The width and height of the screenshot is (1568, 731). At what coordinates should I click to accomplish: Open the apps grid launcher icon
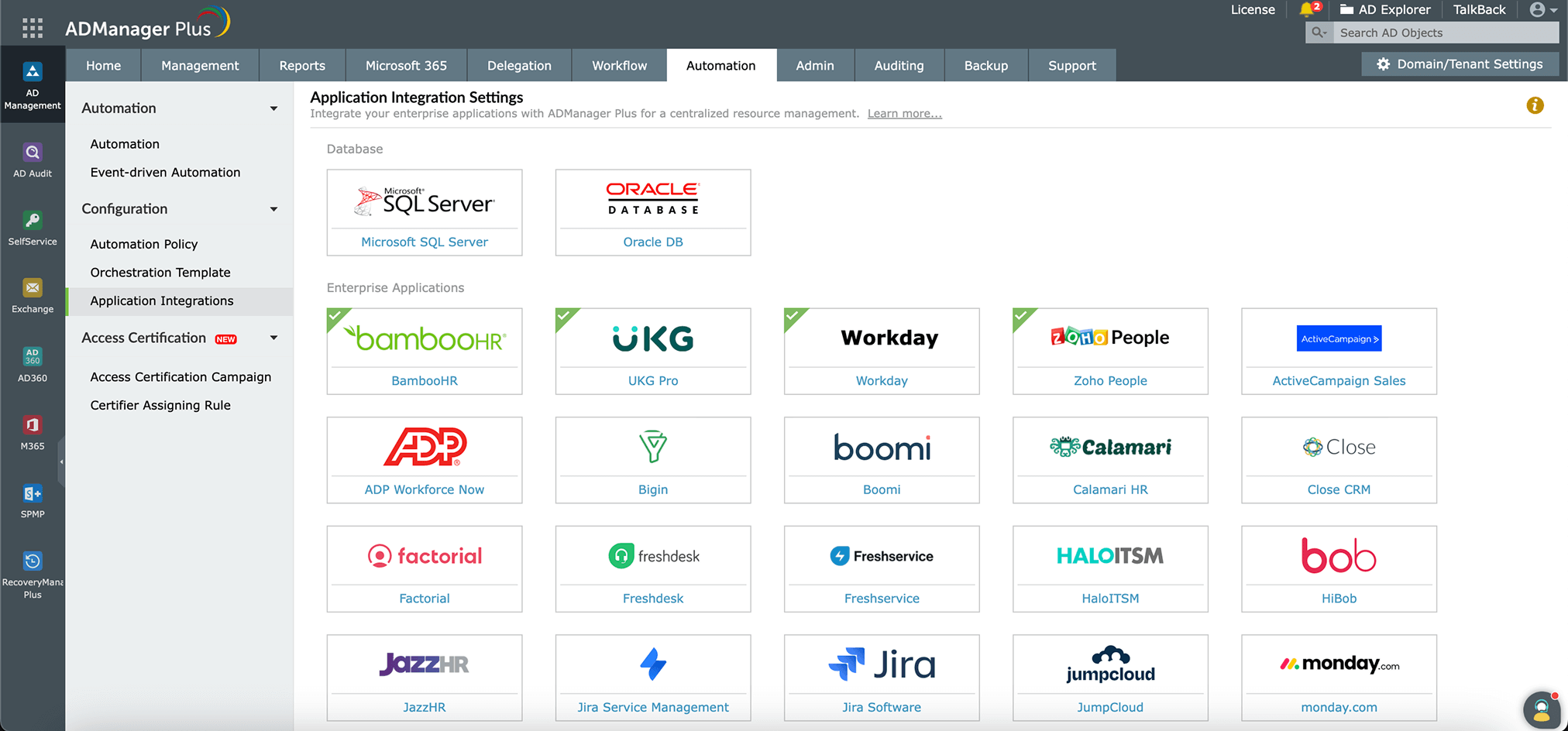33,28
